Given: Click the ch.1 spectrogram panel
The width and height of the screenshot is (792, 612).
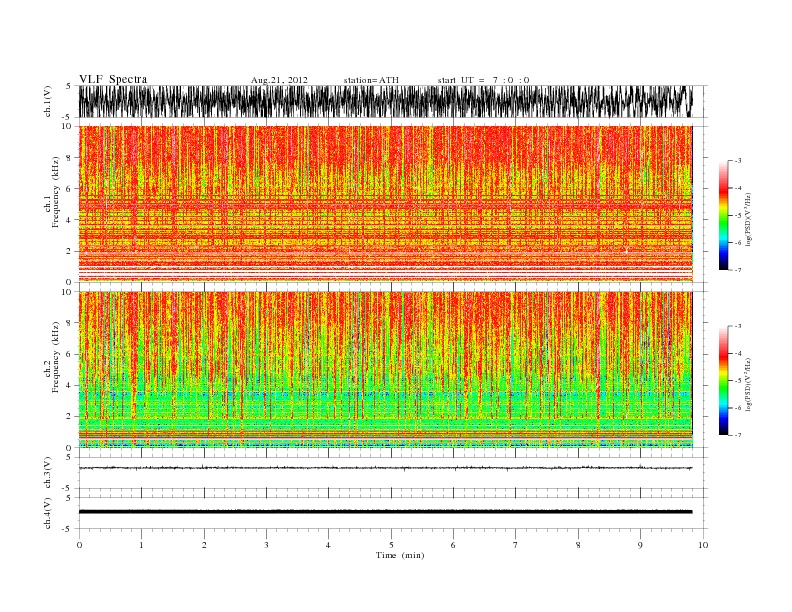Looking at the screenshot, I should point(386,204).
